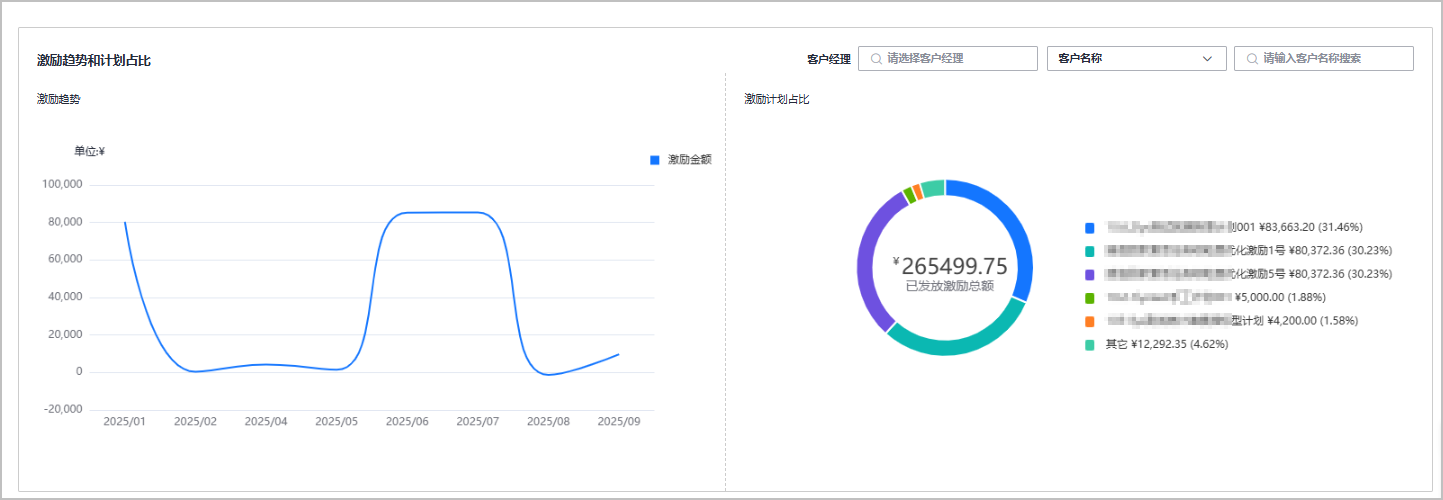Image resolution: width=1443 pixels, height=500 pixels.
Task: Click the 2025/06 label on the x-axis
Action: pos(407,422)
